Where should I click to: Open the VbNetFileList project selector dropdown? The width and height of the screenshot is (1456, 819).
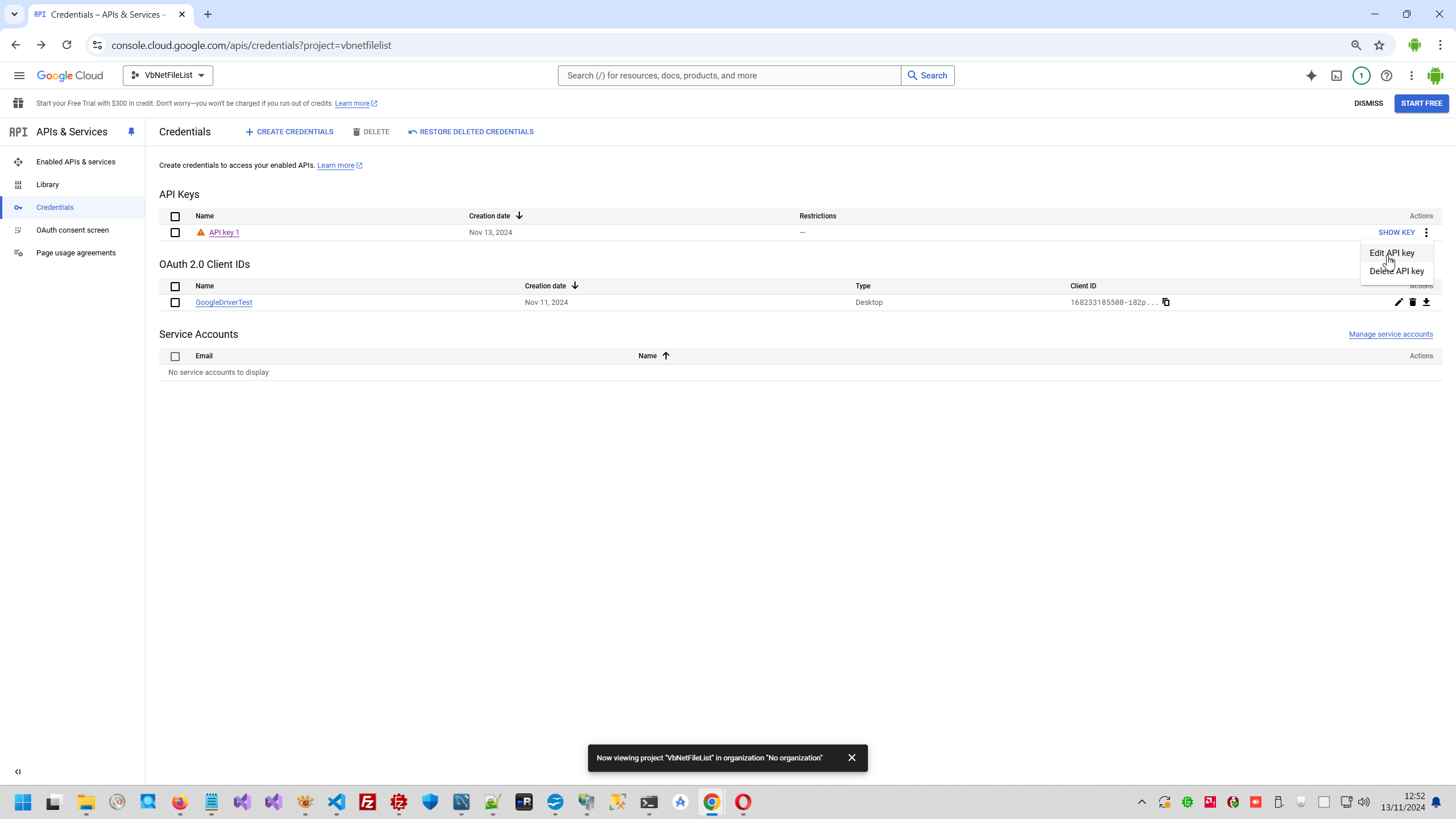click(x=168, y=76)
